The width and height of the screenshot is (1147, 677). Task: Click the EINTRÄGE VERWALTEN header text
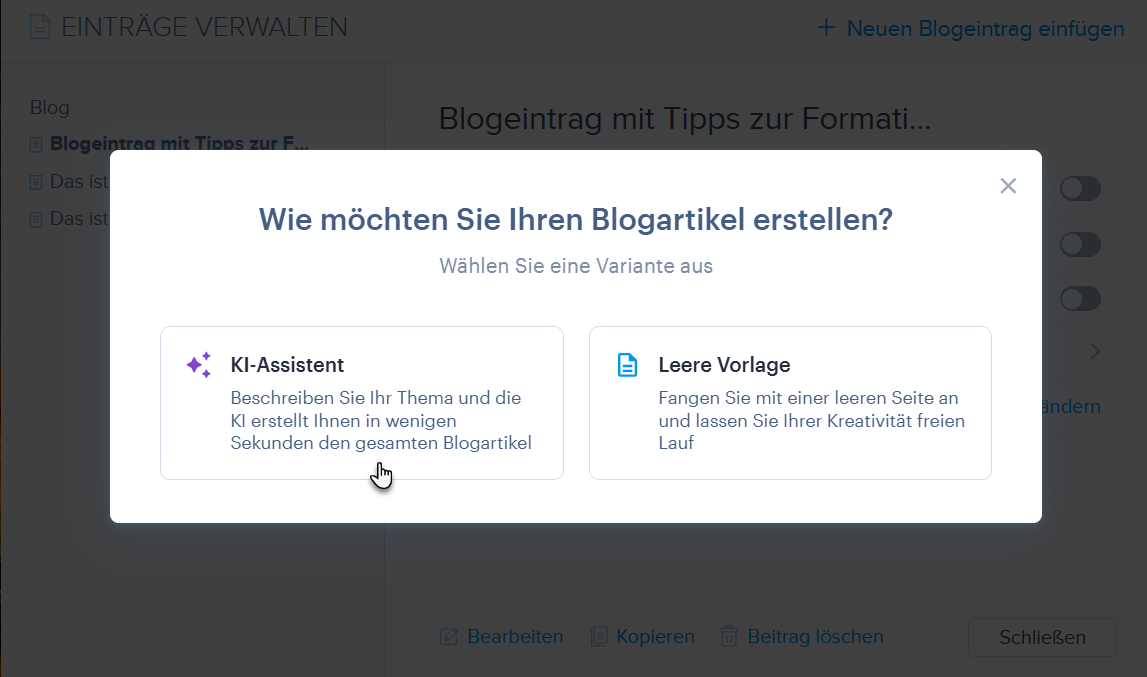pyautogui.click(x=204, y=27)
